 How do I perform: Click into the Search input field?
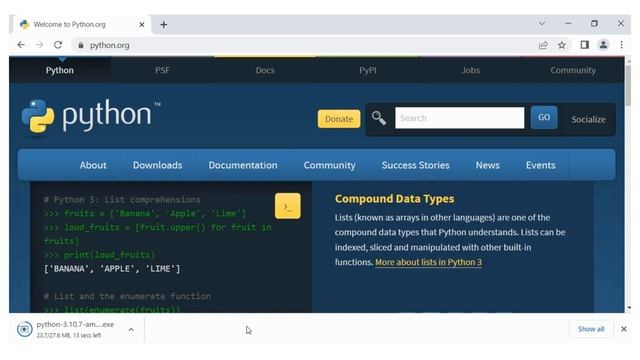[460, 118]
